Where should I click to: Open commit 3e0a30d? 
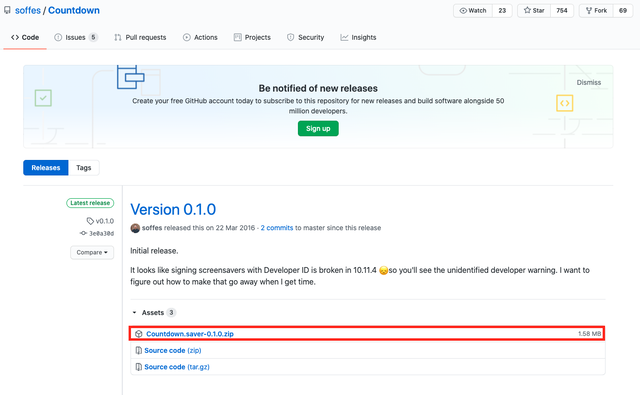[x=102, y=233]
